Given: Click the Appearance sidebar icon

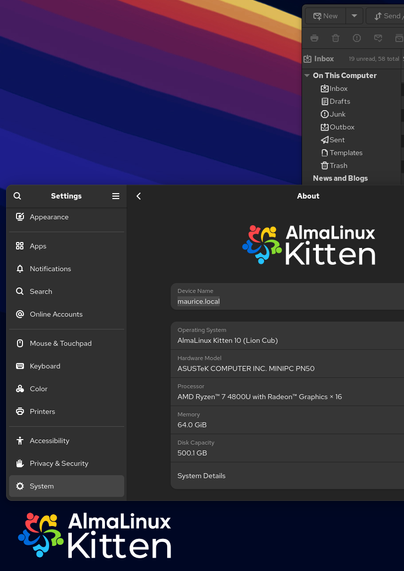Looking at the screenshot, I should click(x=20, y=217).
